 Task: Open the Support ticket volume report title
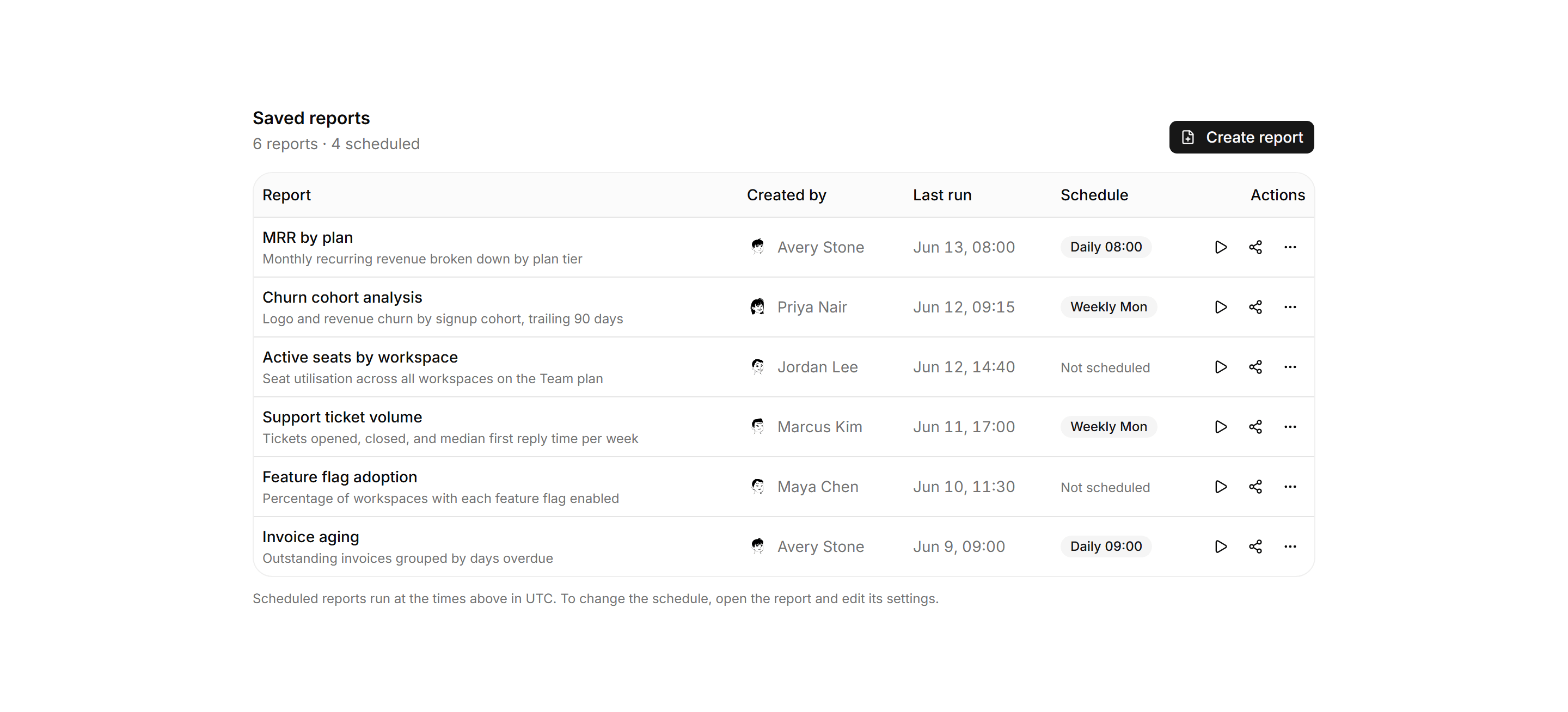(x=342, y=417)
